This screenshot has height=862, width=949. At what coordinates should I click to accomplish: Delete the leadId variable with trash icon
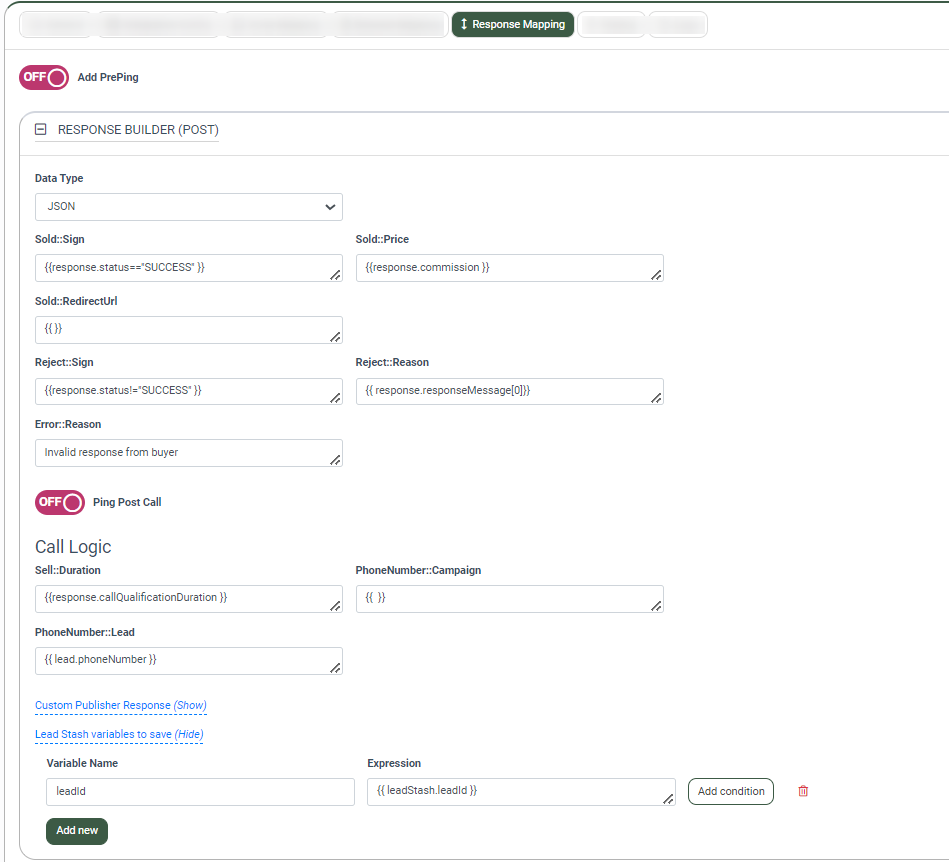(803, 791)
